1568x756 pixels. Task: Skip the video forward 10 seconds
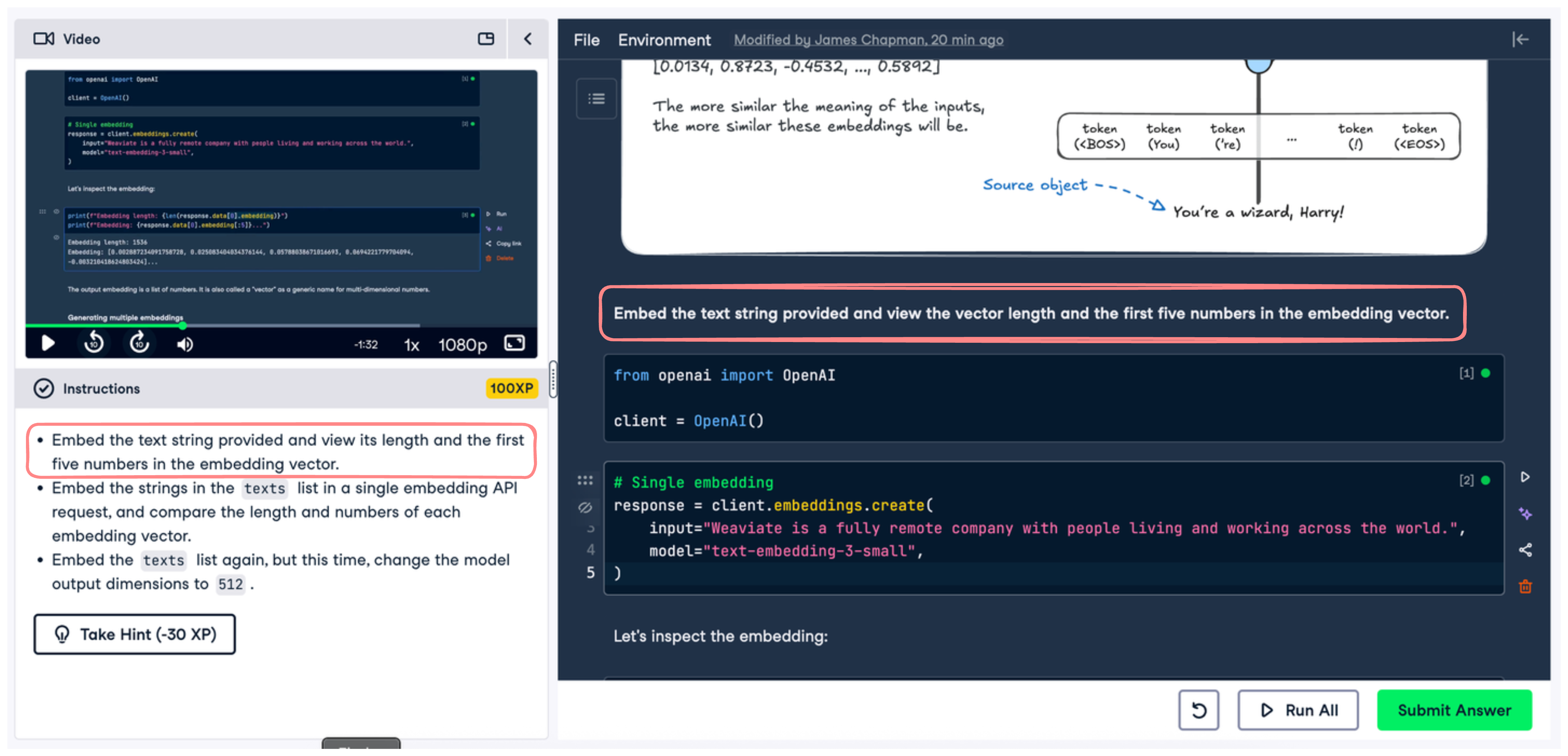click(x=139, y=344)
